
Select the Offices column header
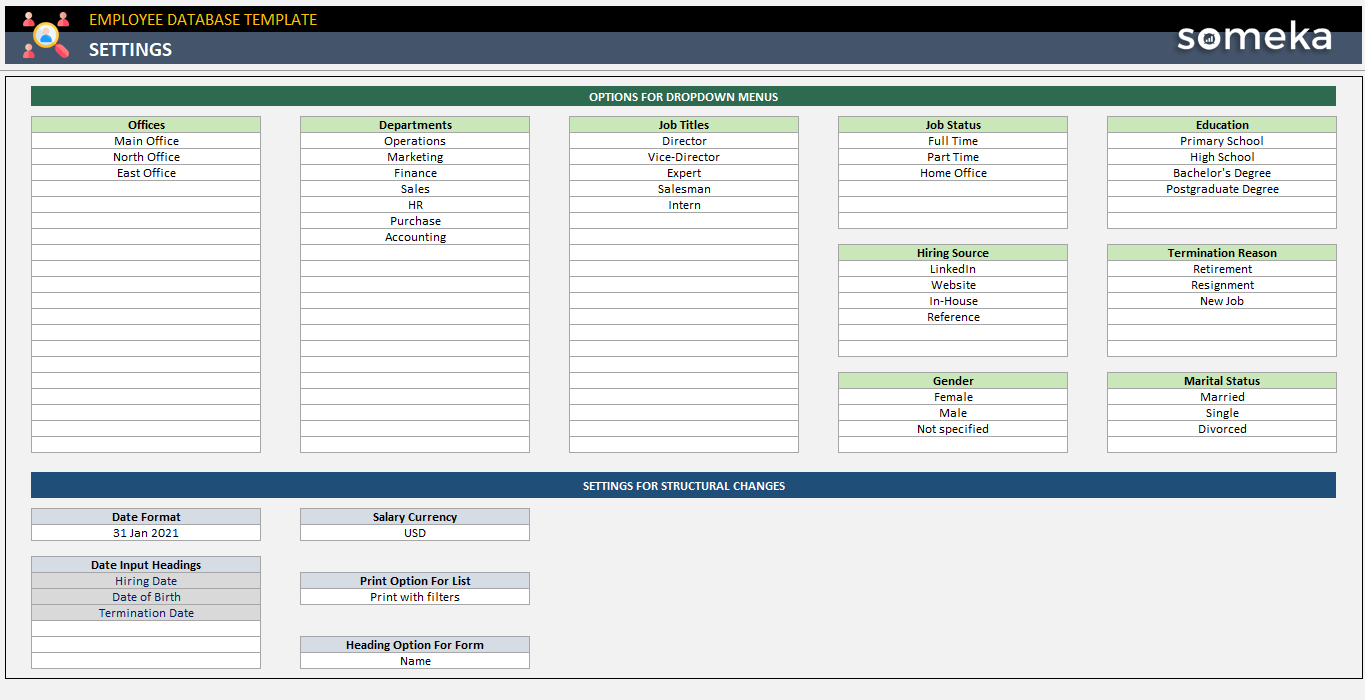coord(145,124)
